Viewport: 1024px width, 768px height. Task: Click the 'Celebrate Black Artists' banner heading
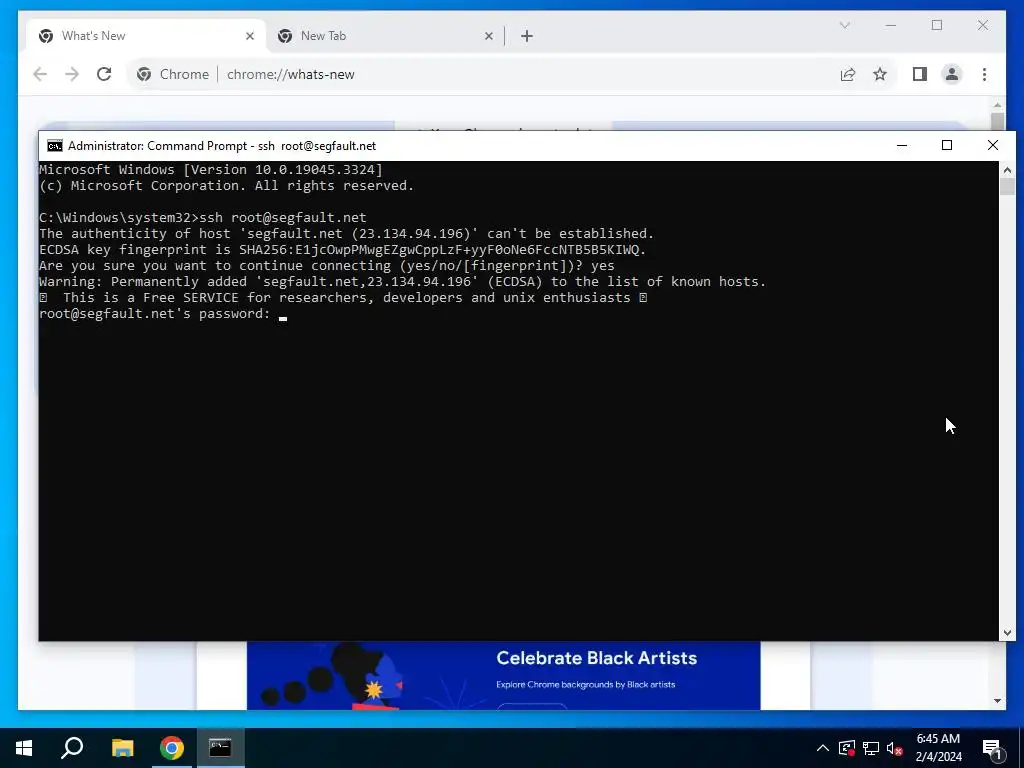tap(596, 658)
